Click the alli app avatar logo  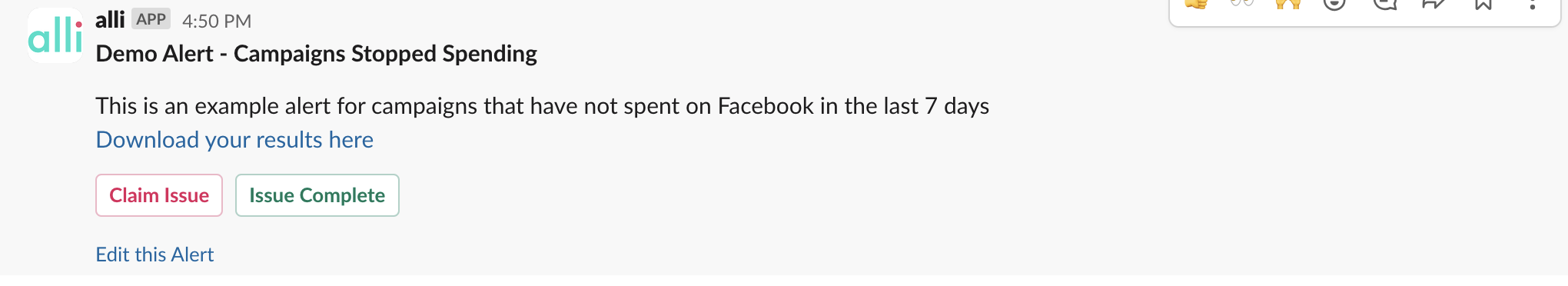tap(55, 35)
